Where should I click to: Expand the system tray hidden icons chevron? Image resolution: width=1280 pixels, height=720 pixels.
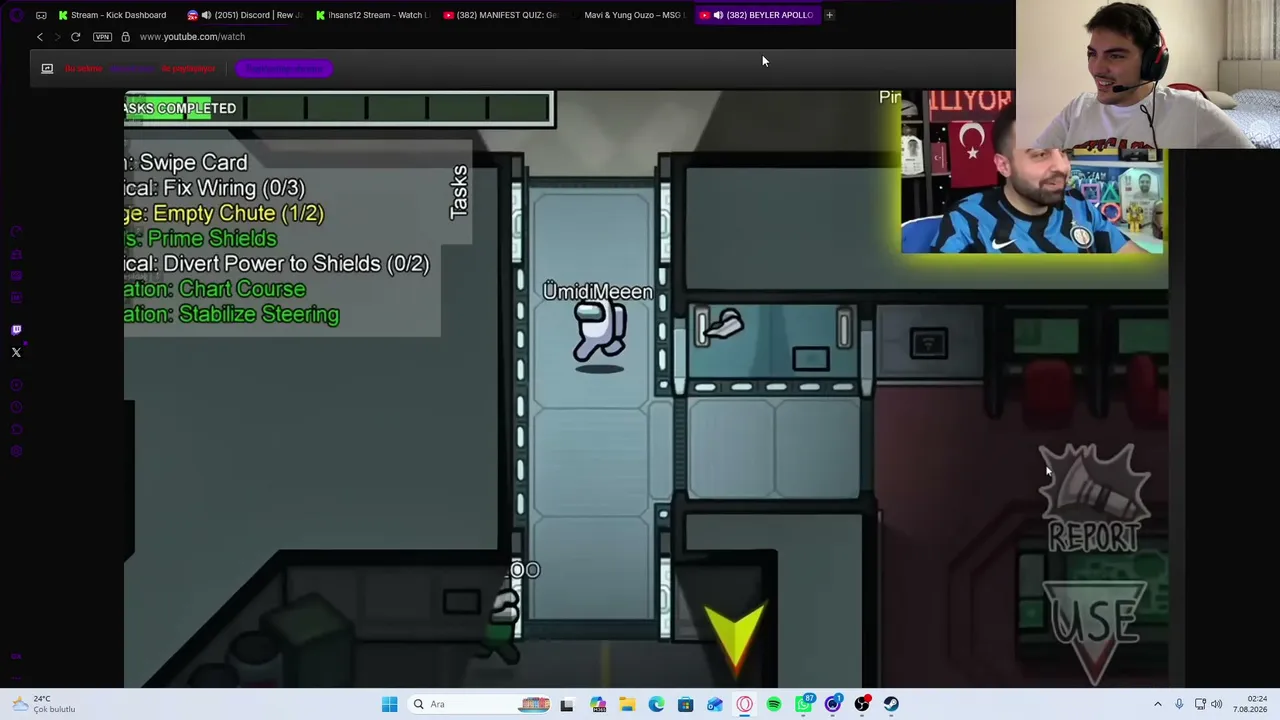(x=1158, y=704)
